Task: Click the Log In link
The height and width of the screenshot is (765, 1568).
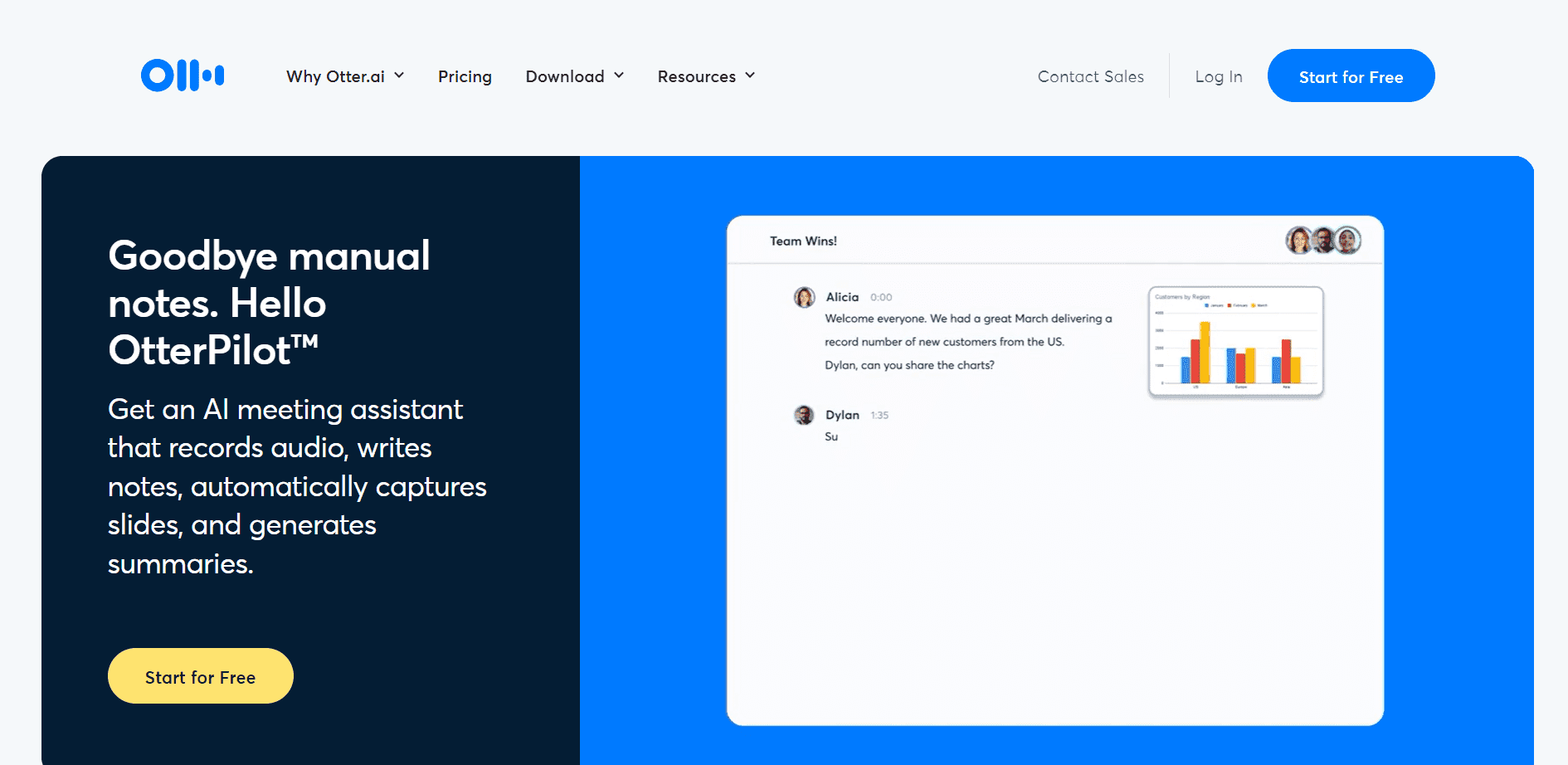Action: pos(1218,76)
